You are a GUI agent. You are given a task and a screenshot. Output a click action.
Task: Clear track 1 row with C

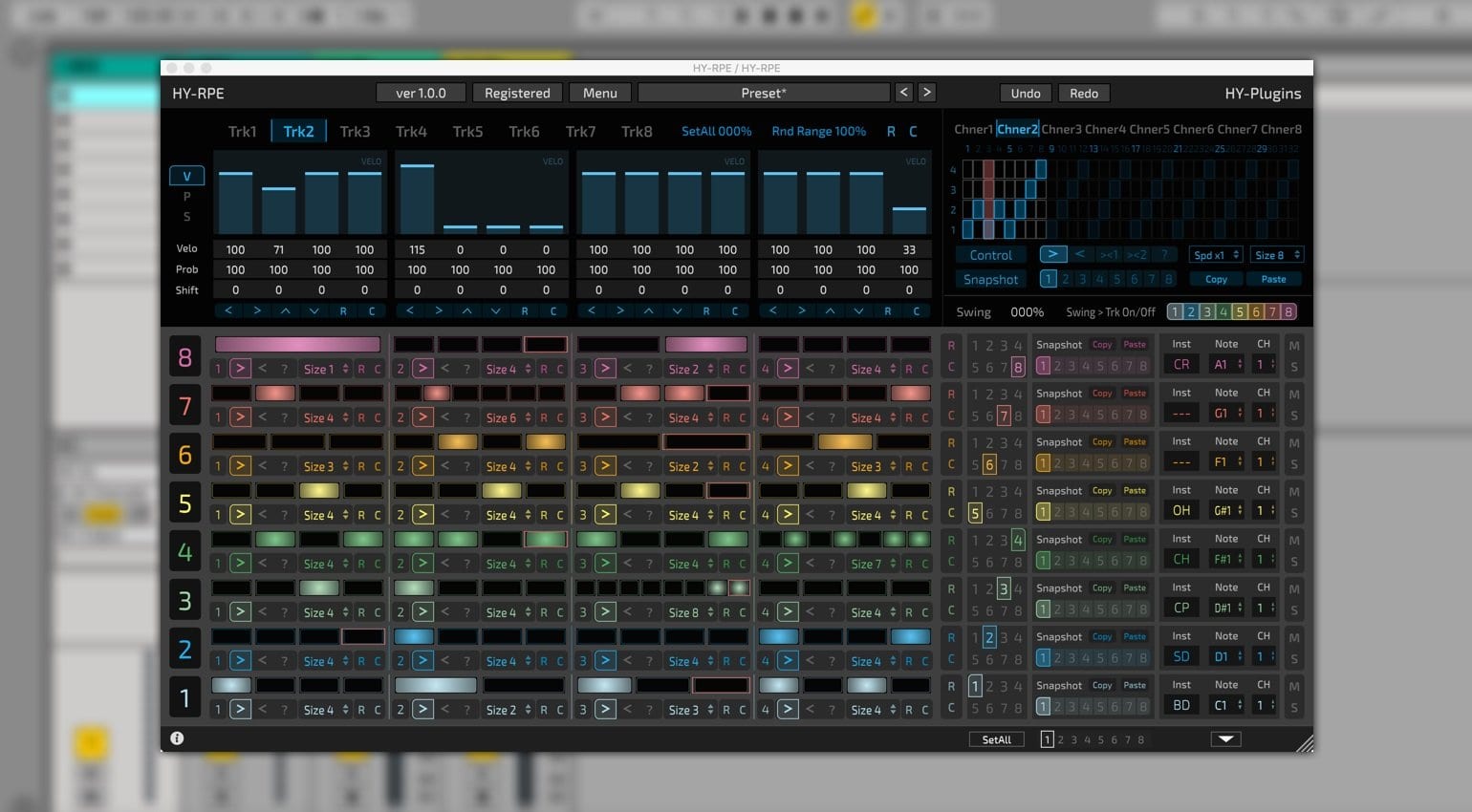951,708
